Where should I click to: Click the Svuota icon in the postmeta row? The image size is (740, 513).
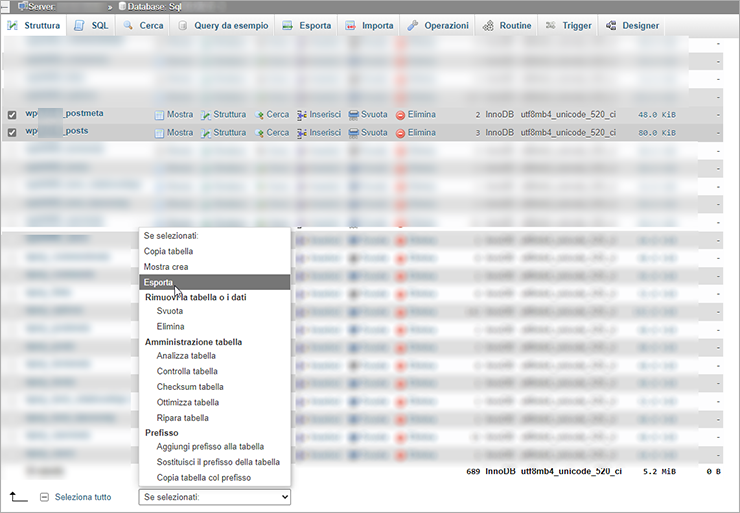click(x=353, y=115)
